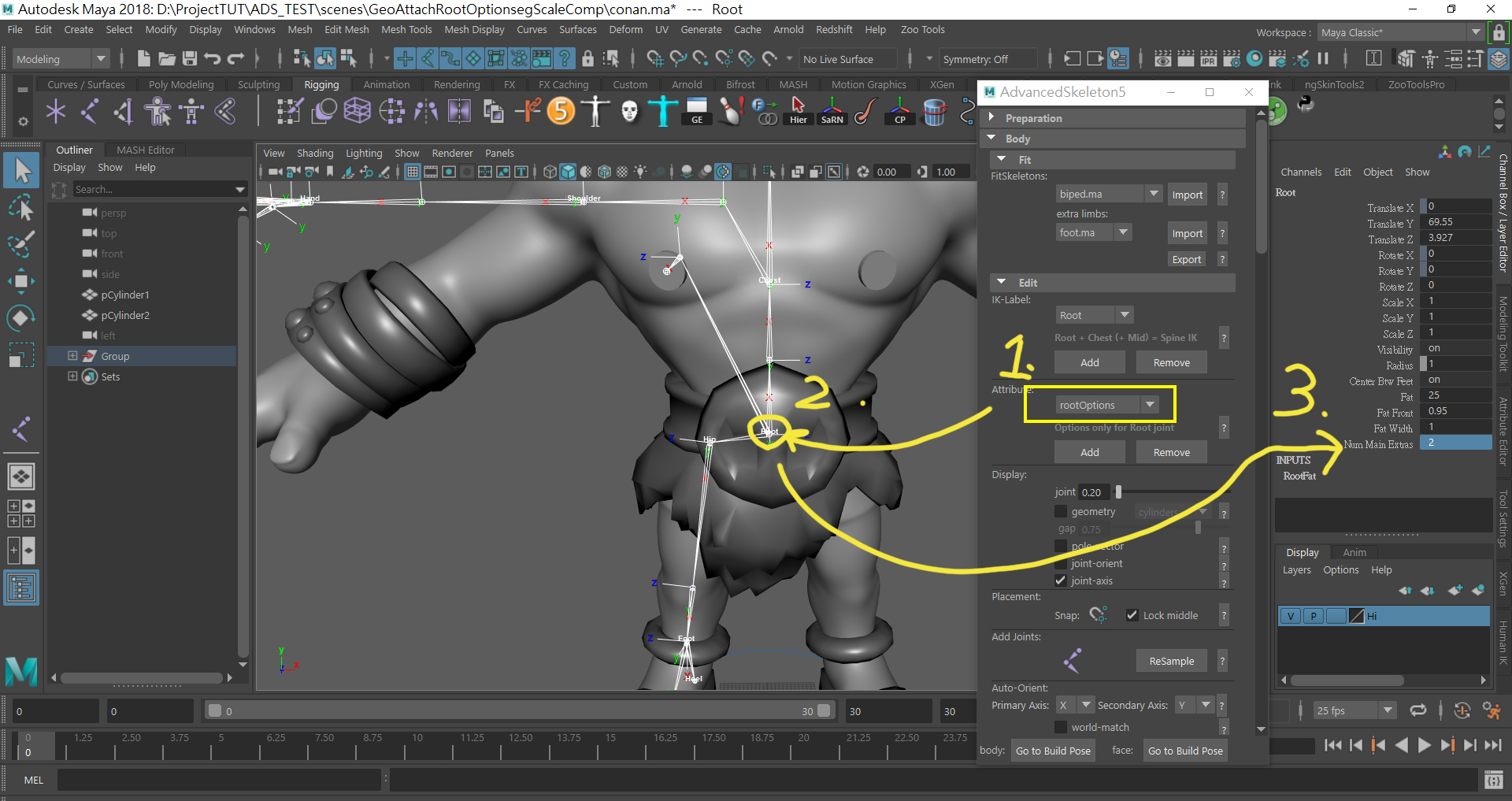Click the CP icon on the Rigging shelf
1512x801 pixels.
tap(899, 111)
